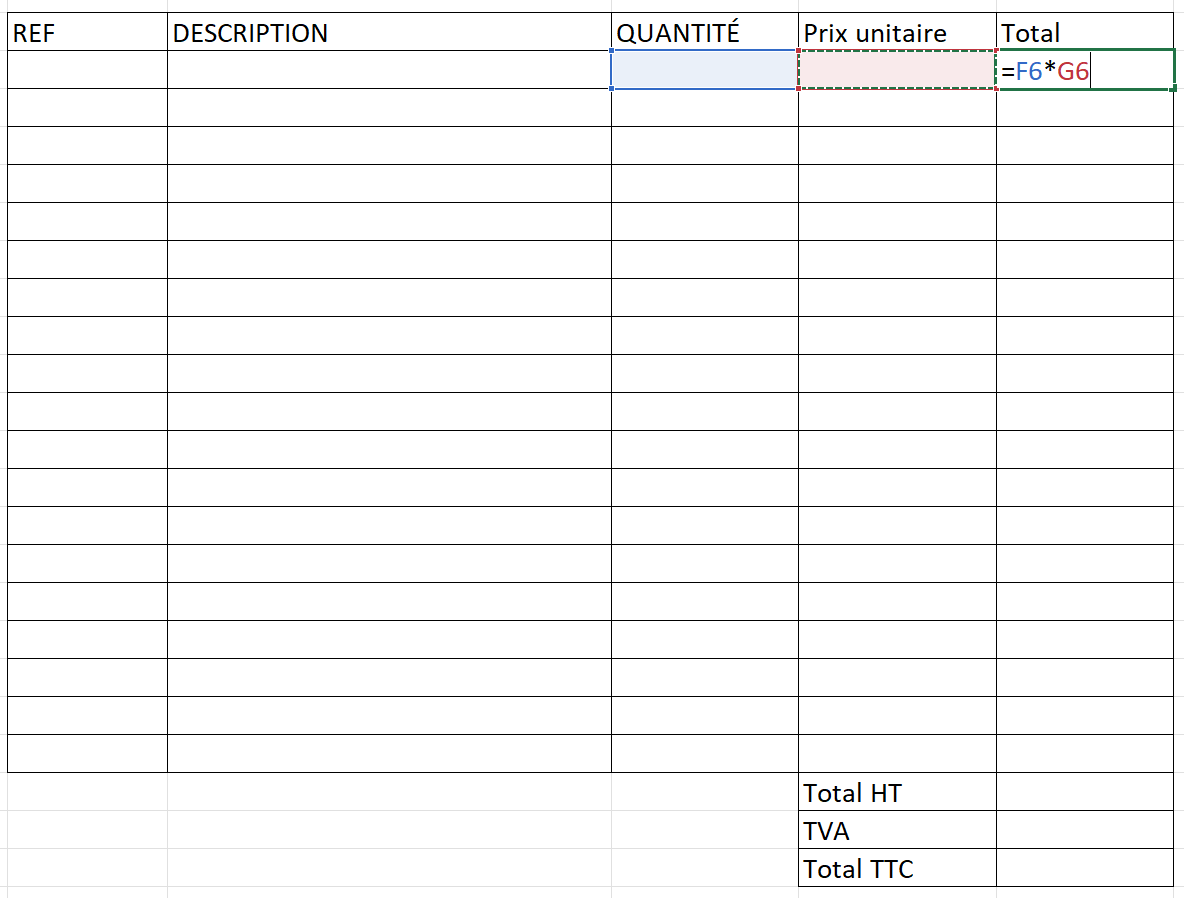1184x898 pixels.
Task: Click the red highlighted unit price cell G6
Action: point(897,70)
